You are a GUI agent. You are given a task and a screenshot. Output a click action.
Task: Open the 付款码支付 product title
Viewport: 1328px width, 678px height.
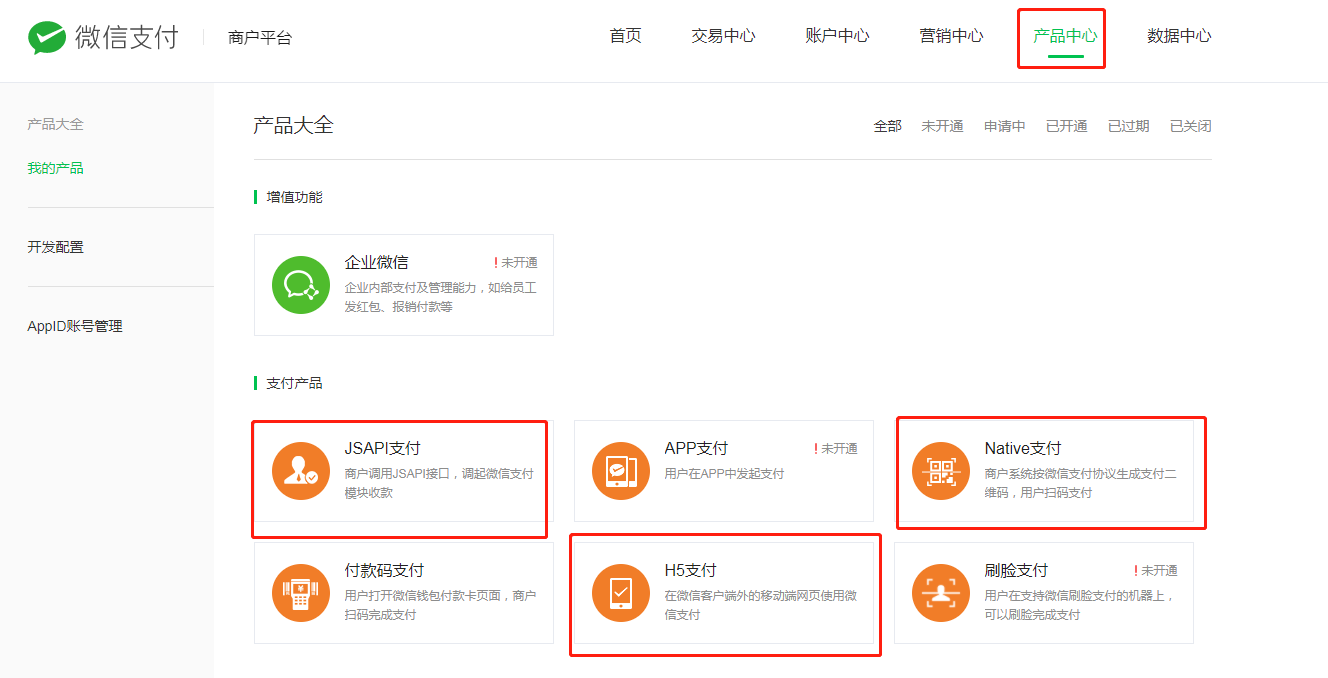click(384, 570)
